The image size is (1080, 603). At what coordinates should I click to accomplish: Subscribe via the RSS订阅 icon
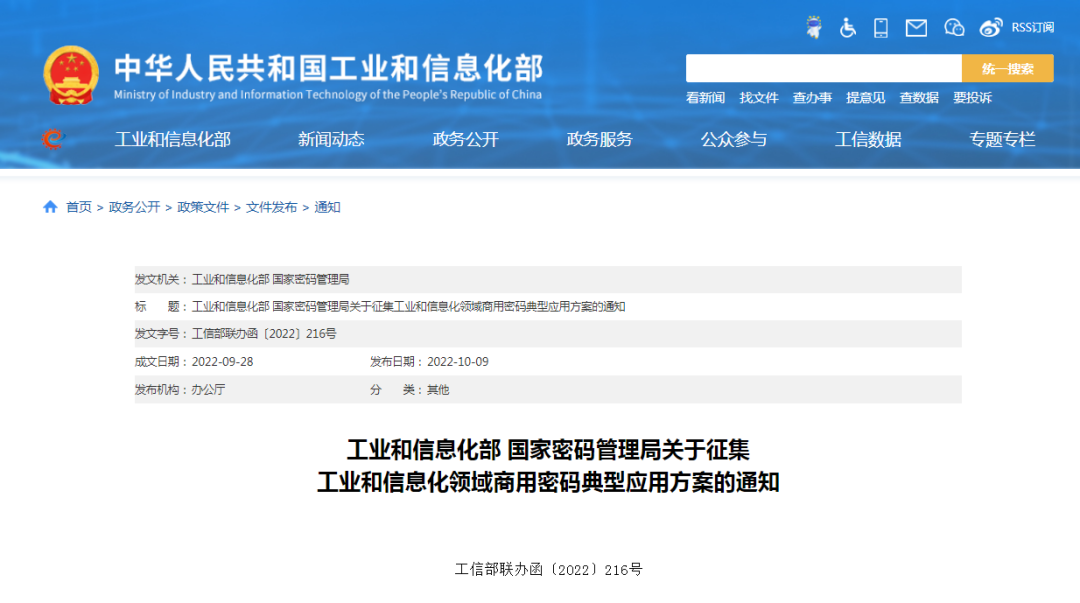tap(1034, 28)
